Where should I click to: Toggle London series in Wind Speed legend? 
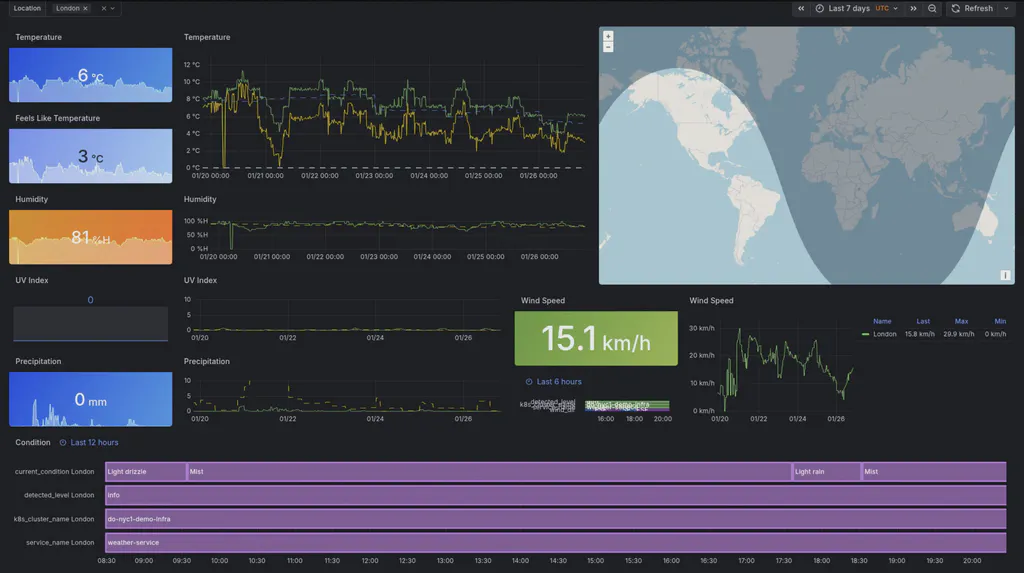point(884,334)
